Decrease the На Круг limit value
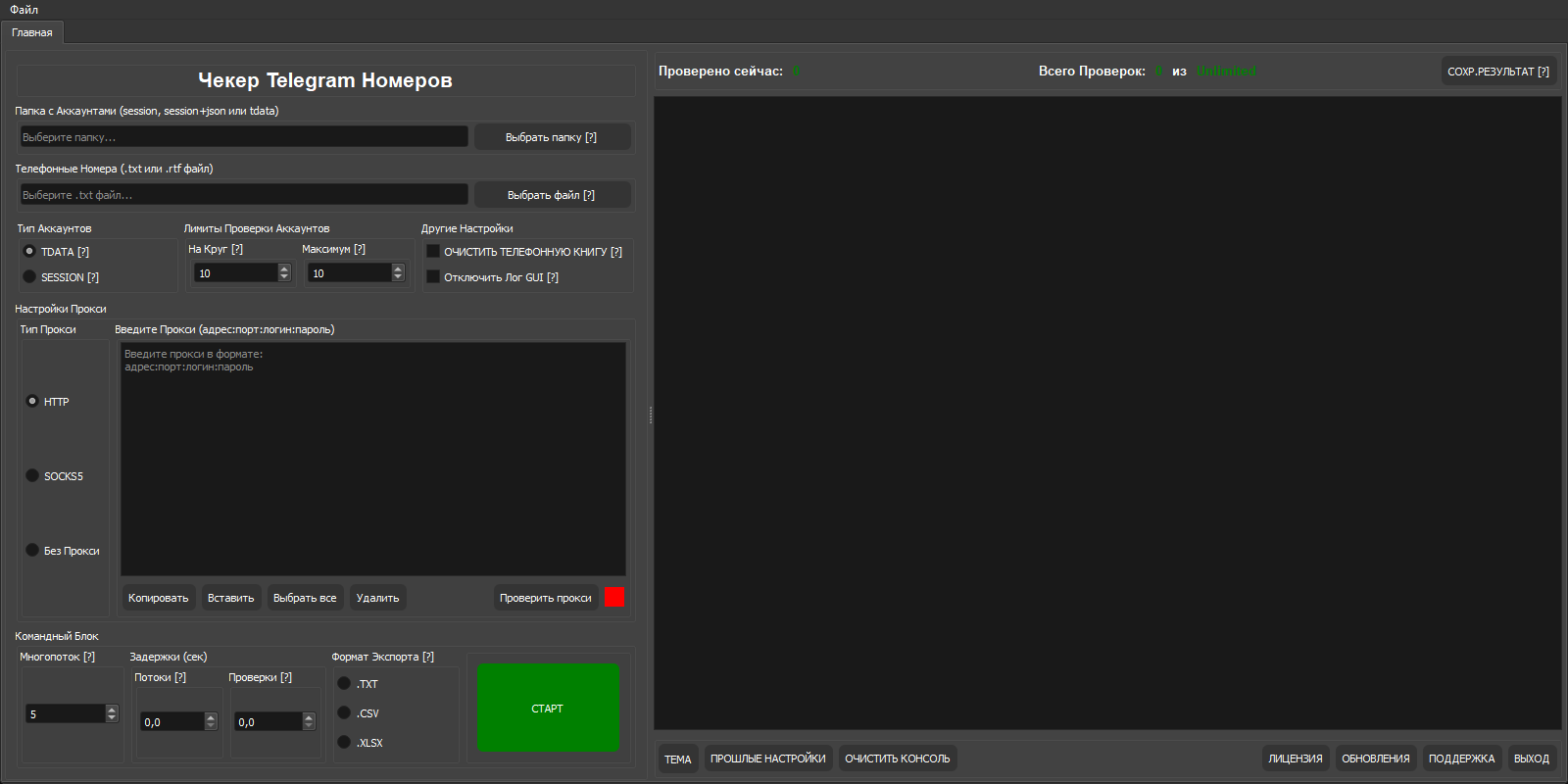Screen dimensions: 1568x784 (x=284, y=277)
